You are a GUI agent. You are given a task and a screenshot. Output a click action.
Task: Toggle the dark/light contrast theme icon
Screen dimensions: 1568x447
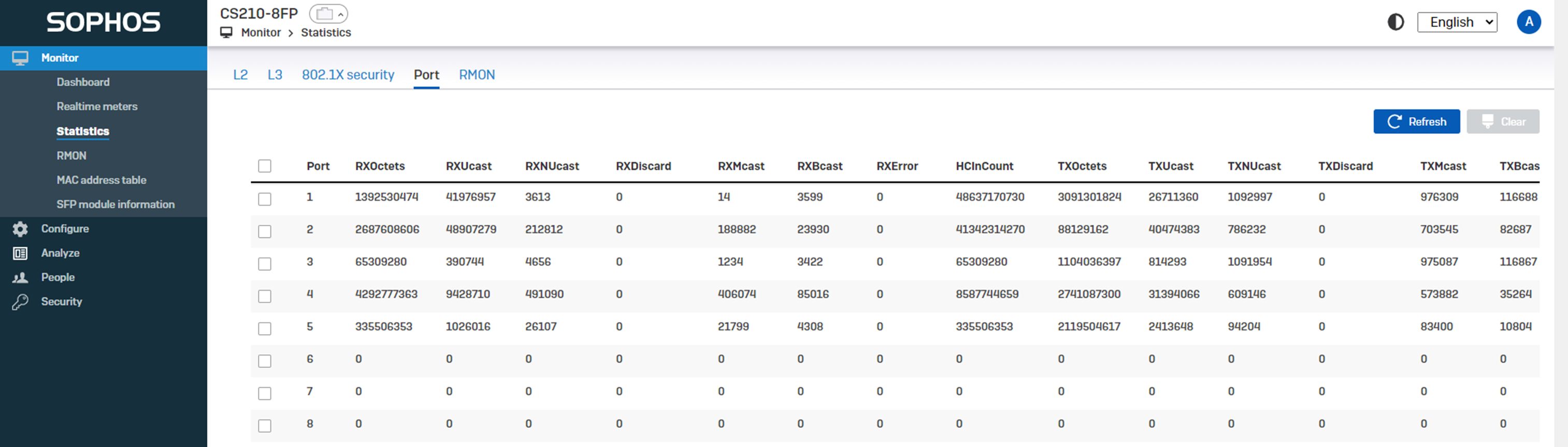click(x=1395, y=23)
